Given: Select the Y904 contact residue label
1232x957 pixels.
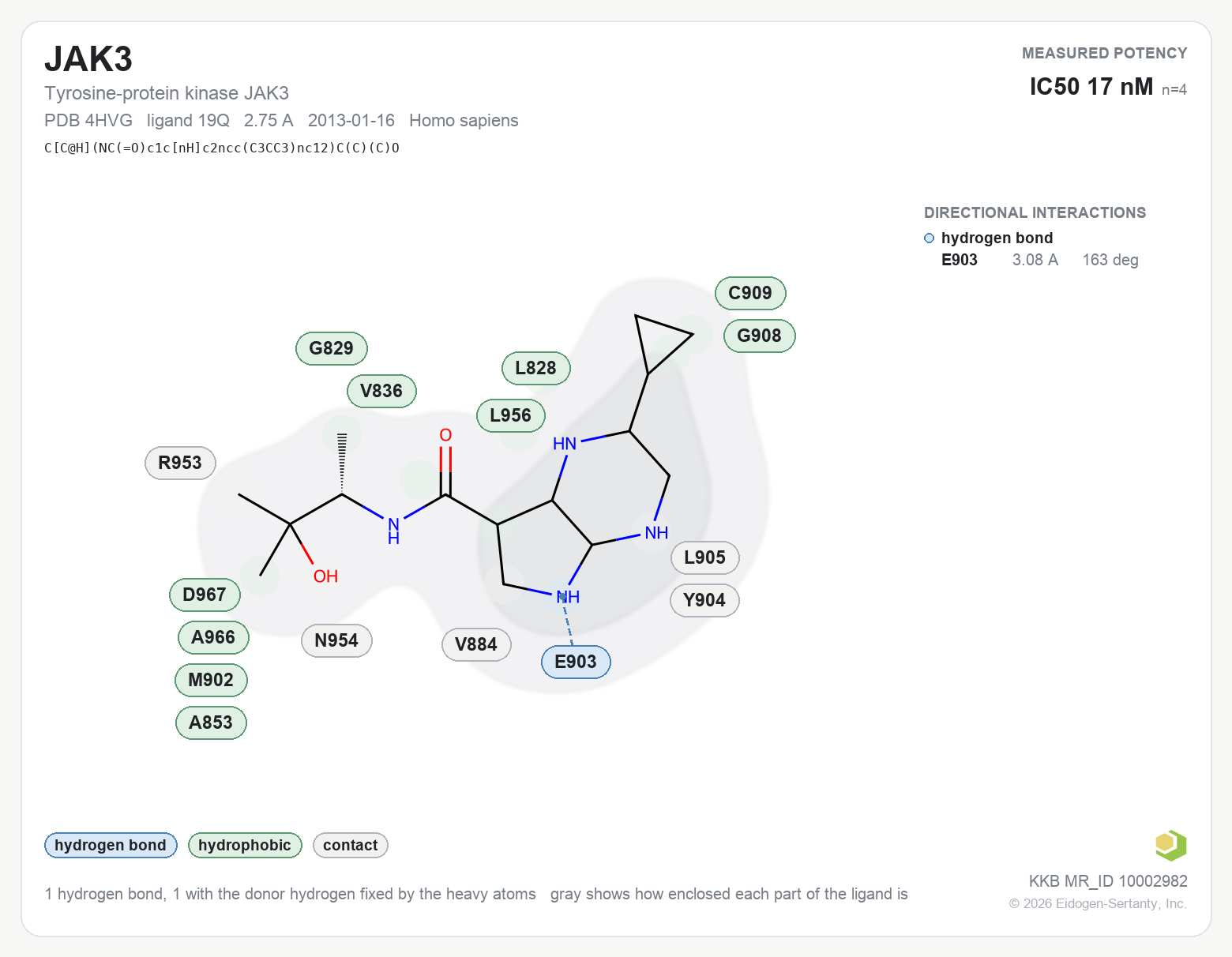Looking at the screenshot, I should tap(704, 600).
